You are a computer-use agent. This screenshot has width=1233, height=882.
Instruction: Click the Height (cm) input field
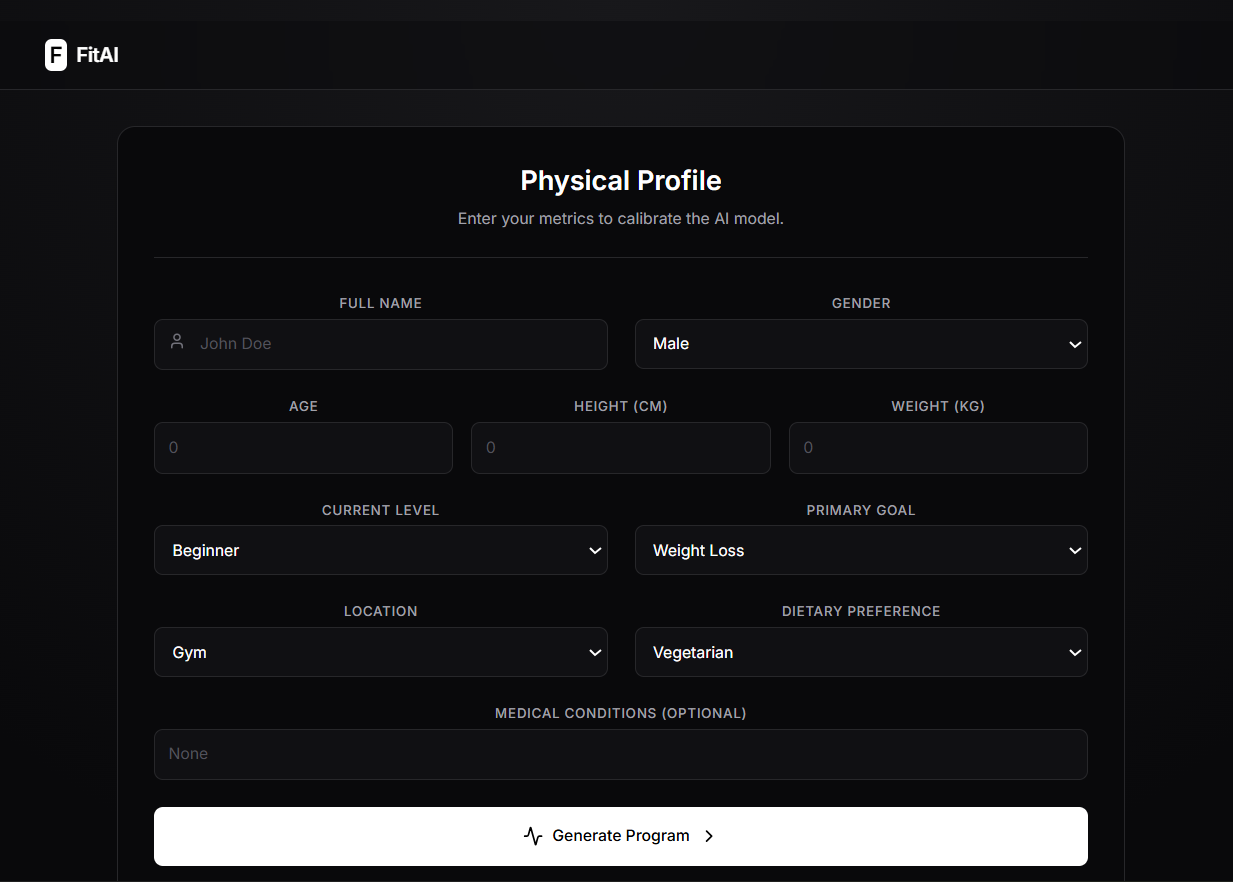click(620, 447)
